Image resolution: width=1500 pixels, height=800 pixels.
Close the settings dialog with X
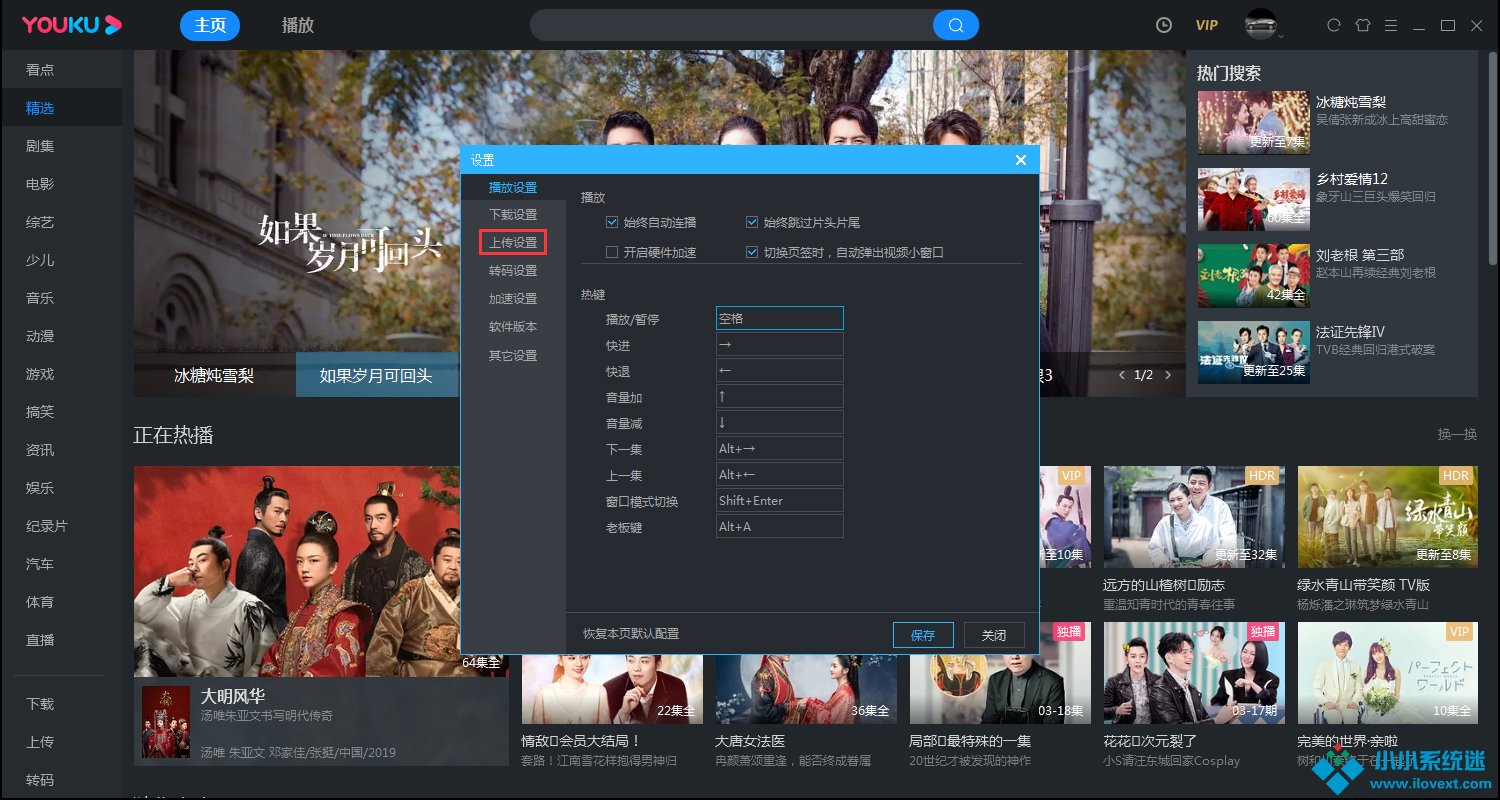point(1020,160)
